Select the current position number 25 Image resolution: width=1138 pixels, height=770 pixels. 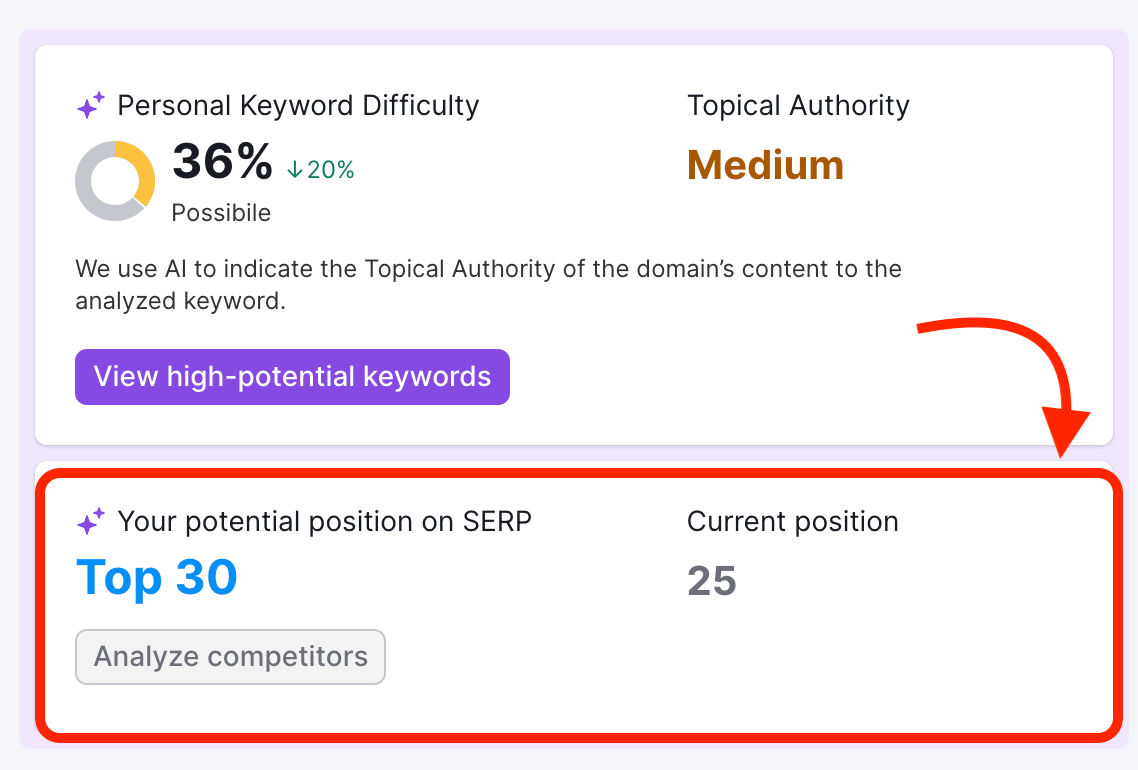712,581
